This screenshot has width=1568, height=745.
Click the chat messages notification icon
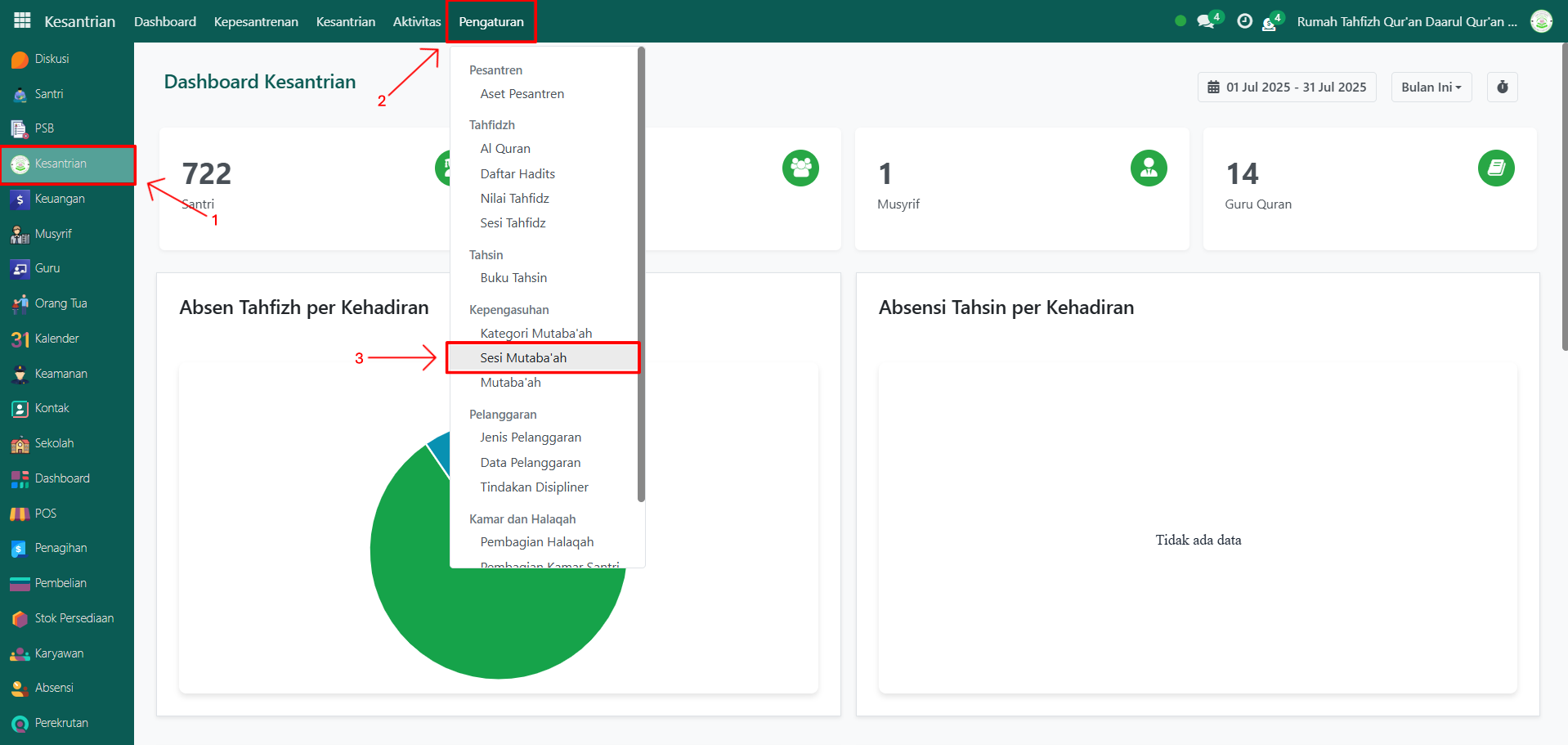click(1205, 21)
